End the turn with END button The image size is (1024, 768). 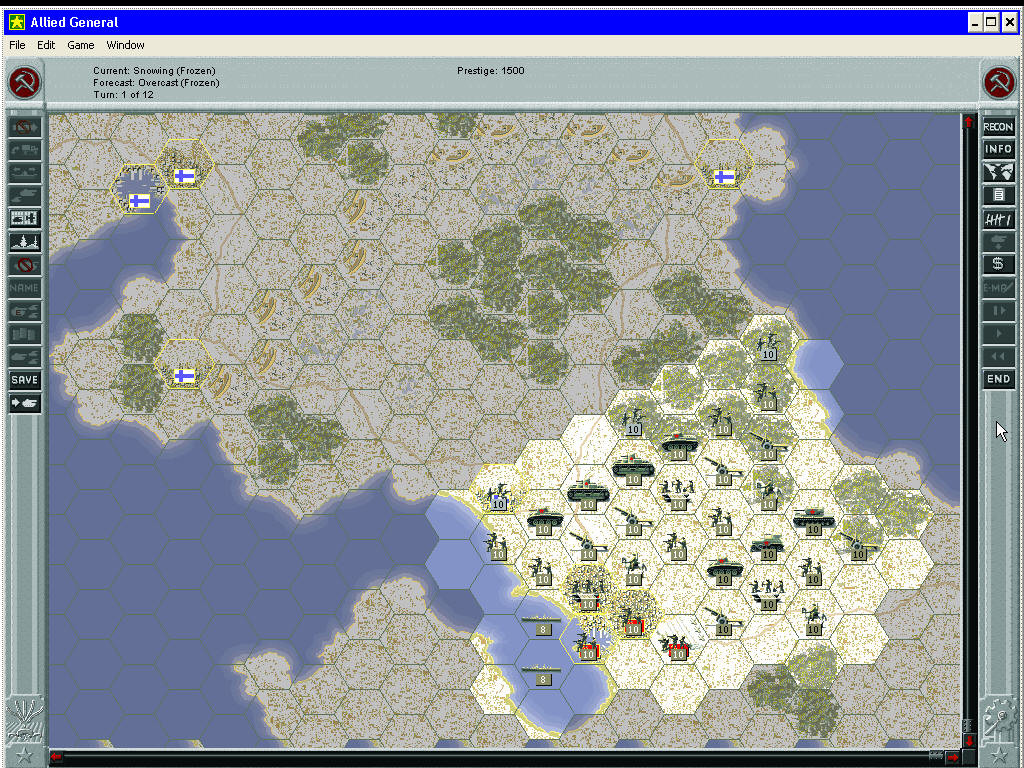998,379
